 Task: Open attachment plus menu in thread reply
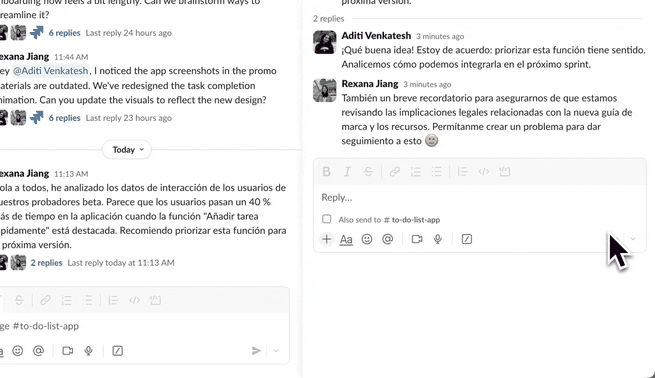pos(327,239)
